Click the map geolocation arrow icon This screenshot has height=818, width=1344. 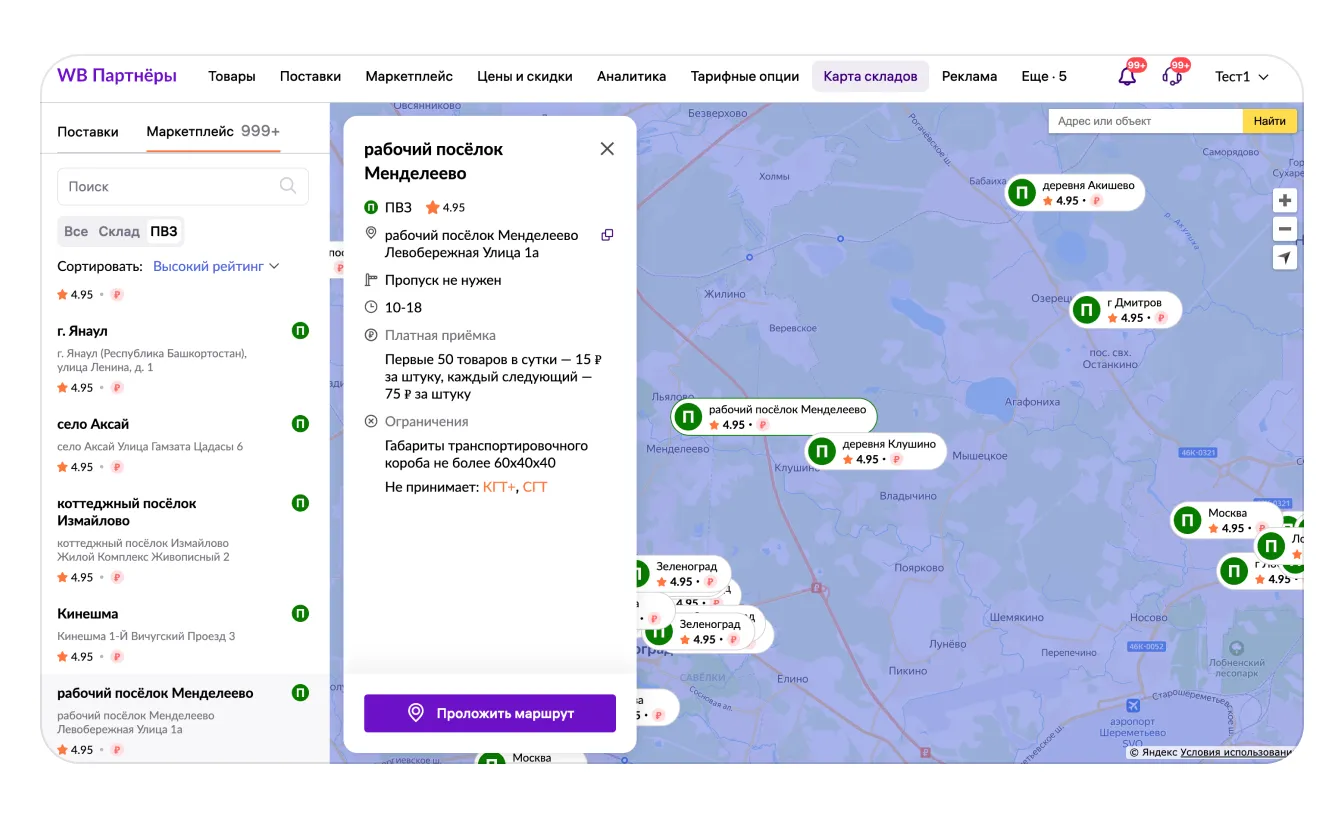pyautogui.click(x=1285, y=258)
